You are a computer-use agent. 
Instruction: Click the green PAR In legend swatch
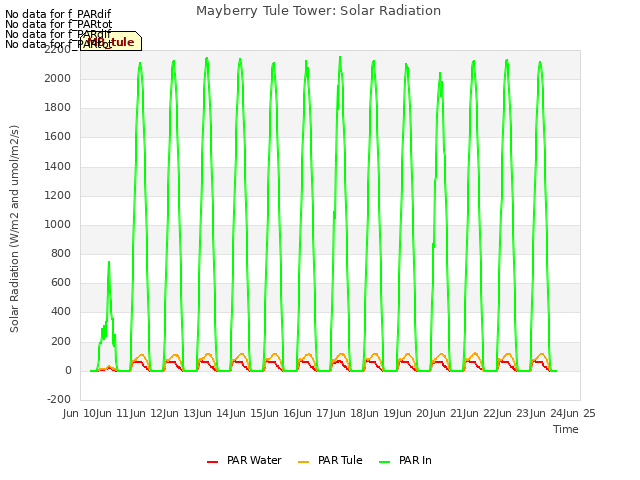384,462
